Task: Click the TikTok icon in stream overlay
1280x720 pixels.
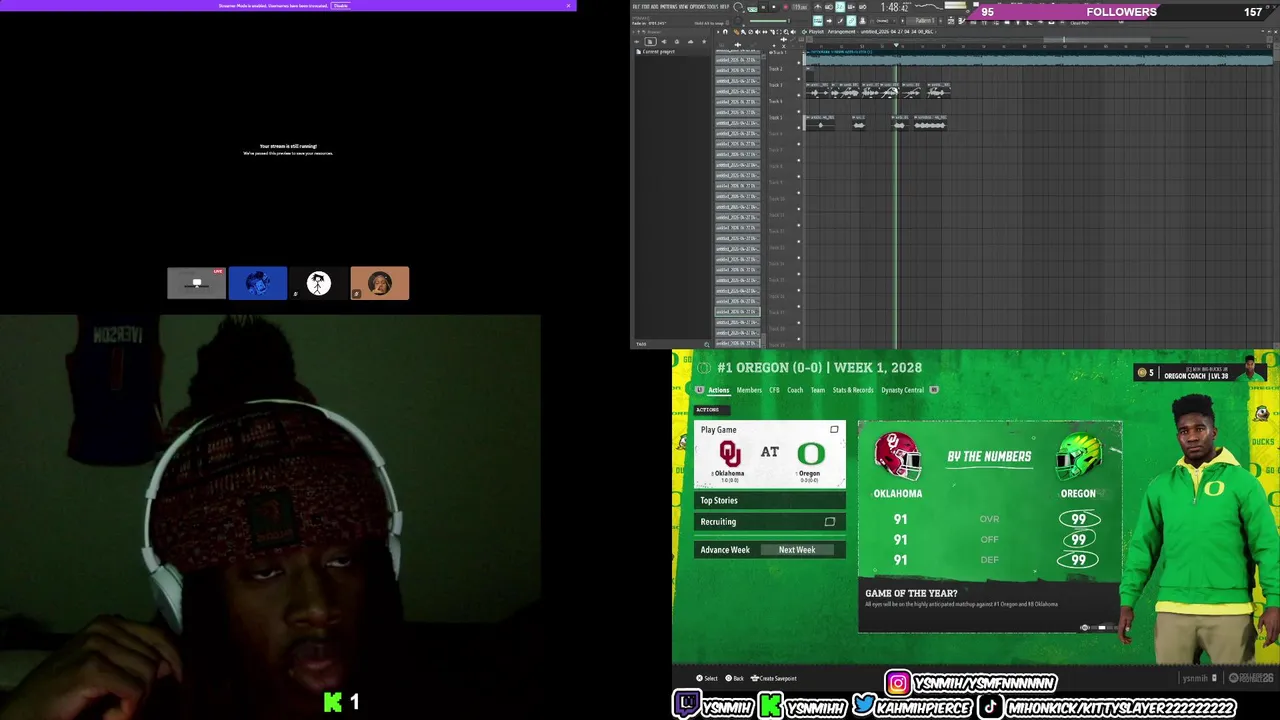Action: [990, 705]
